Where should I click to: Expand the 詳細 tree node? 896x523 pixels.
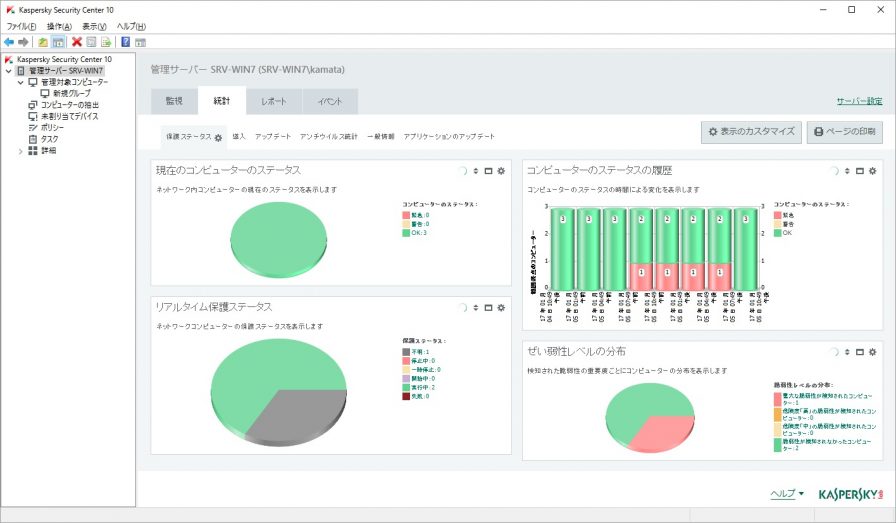point(21,151)
